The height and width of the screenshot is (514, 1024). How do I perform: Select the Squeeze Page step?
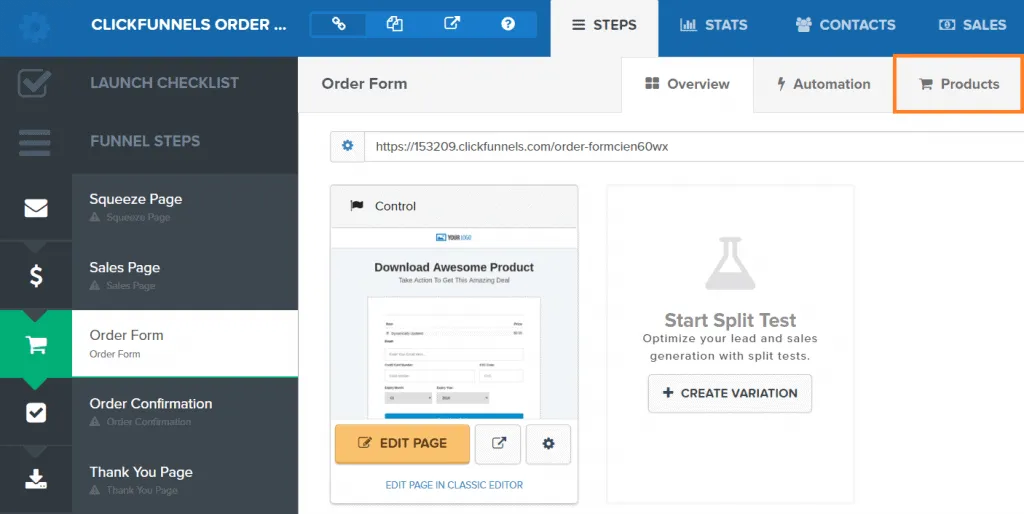[185, 207]
